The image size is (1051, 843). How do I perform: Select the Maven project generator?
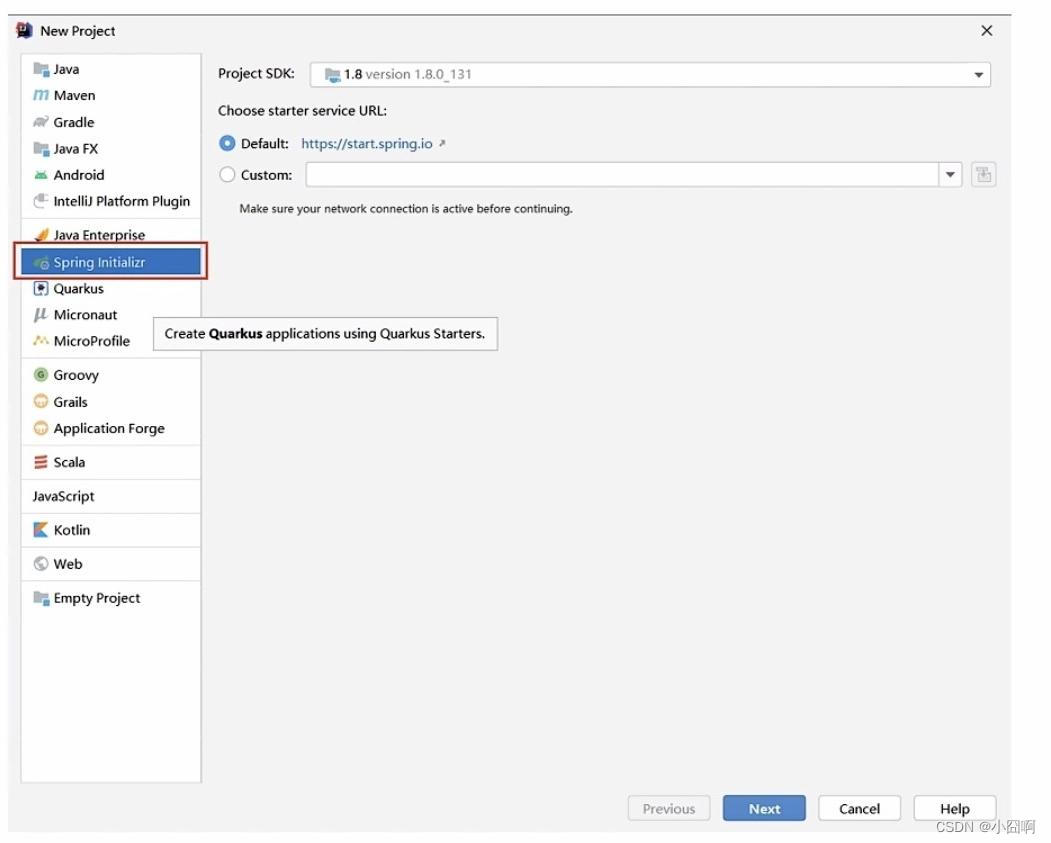tap(70, 95)
